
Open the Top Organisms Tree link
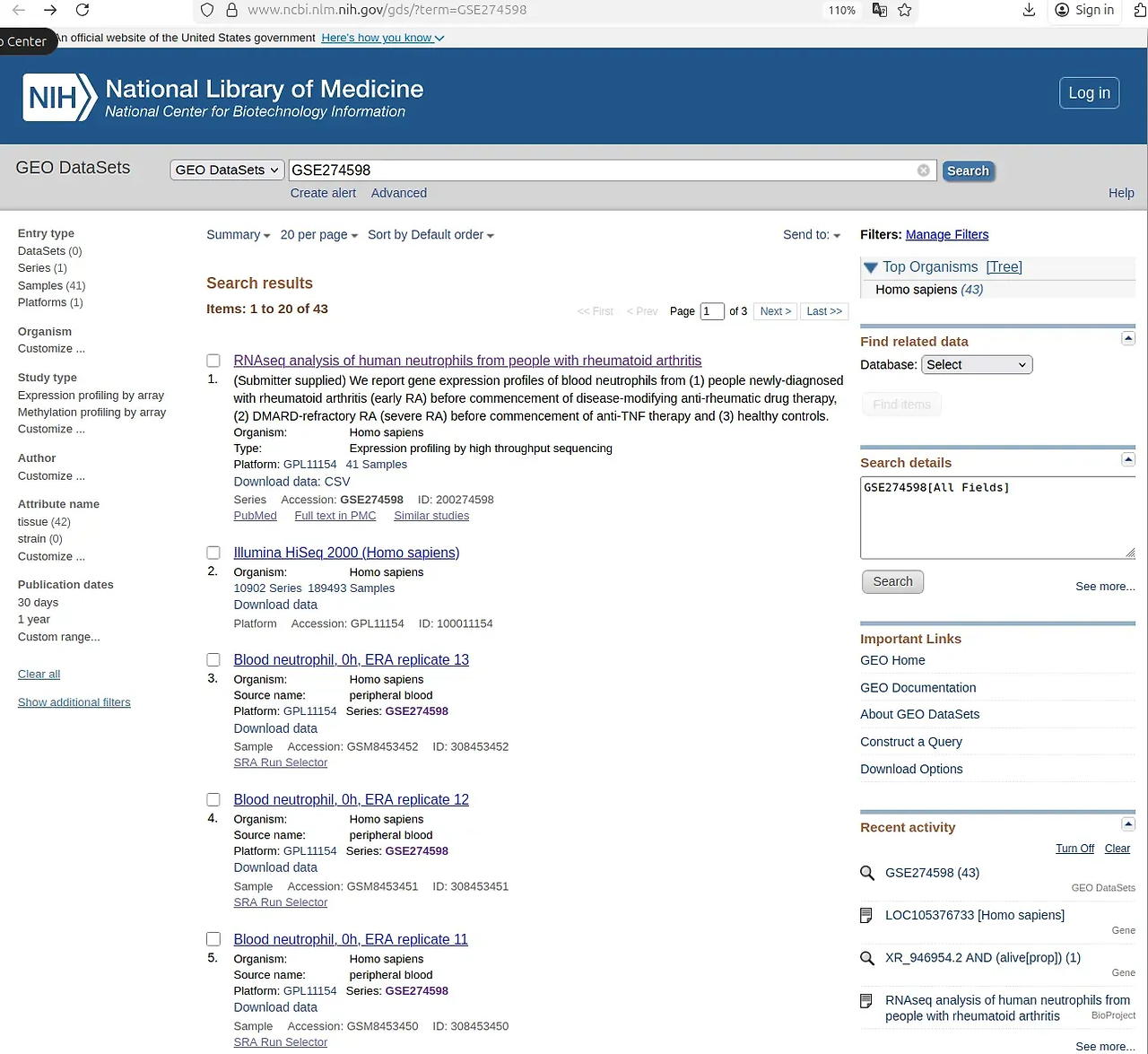click(1004, 267)
